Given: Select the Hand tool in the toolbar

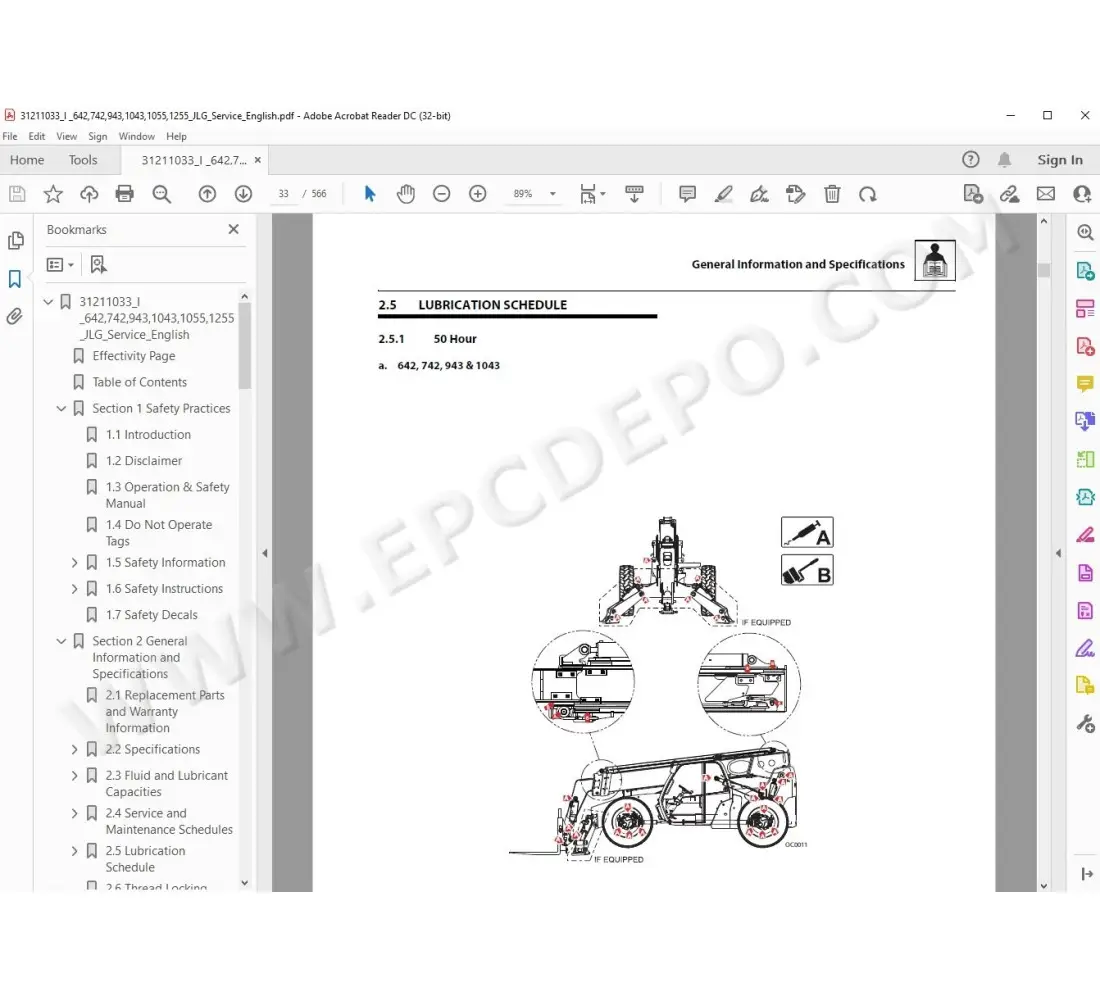Looking at the screenshot, I should point(406,193).
